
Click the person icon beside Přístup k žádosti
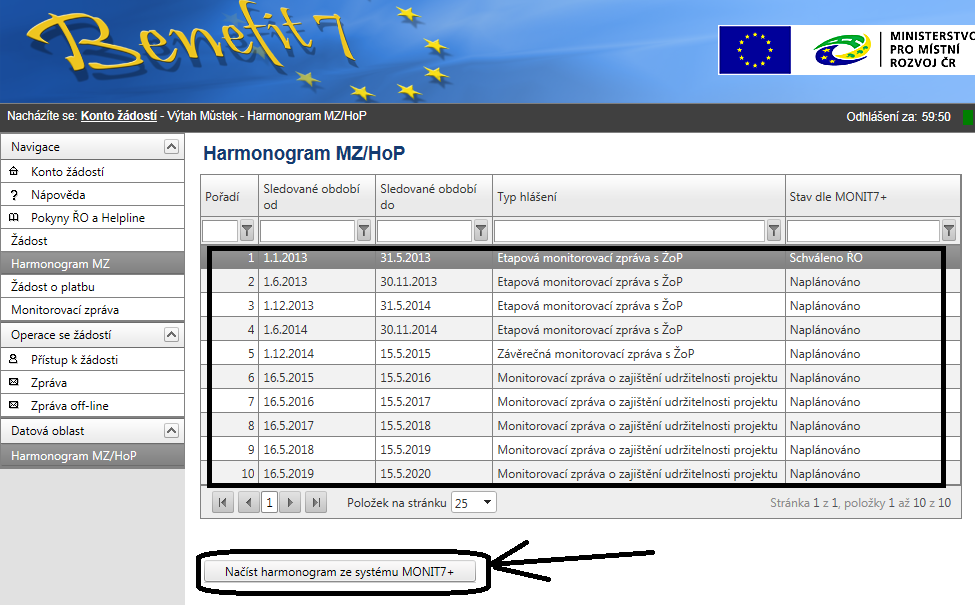[14, 359]
